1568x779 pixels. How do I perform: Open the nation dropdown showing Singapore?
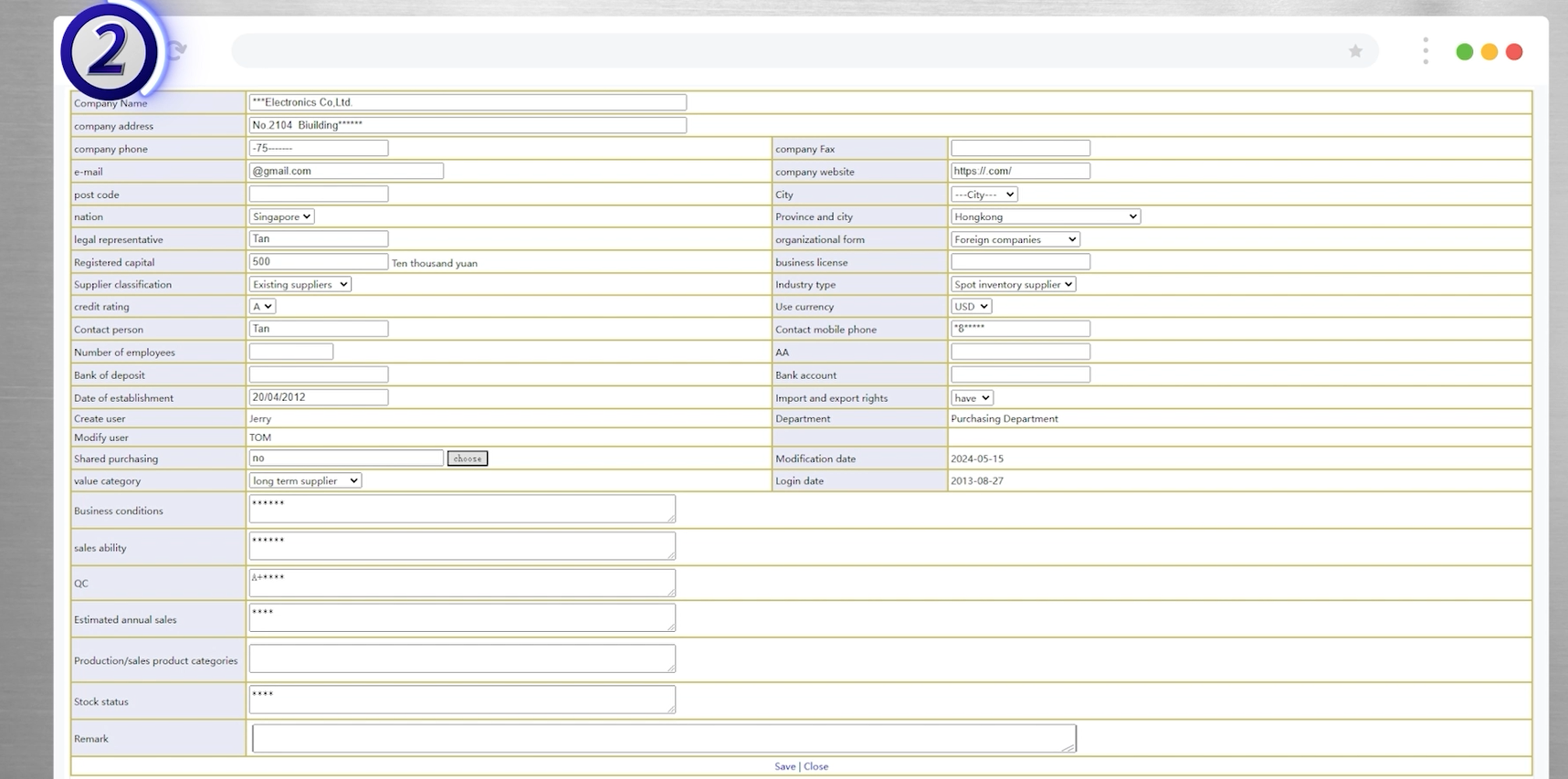281,216
